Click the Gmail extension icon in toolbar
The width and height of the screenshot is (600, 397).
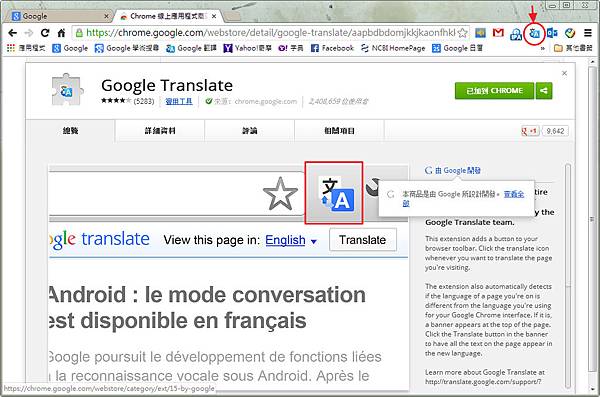[x=498, y=33]
